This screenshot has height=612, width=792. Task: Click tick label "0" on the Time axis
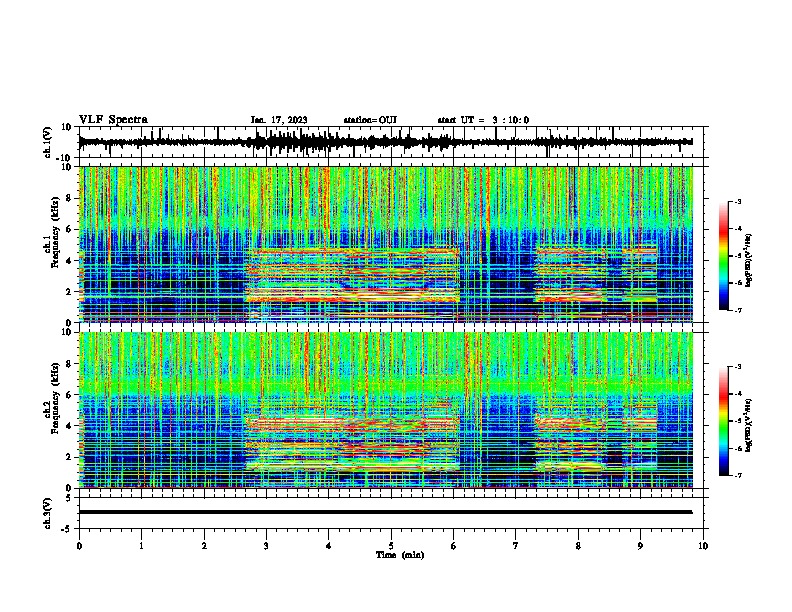[x=79, y=546]
